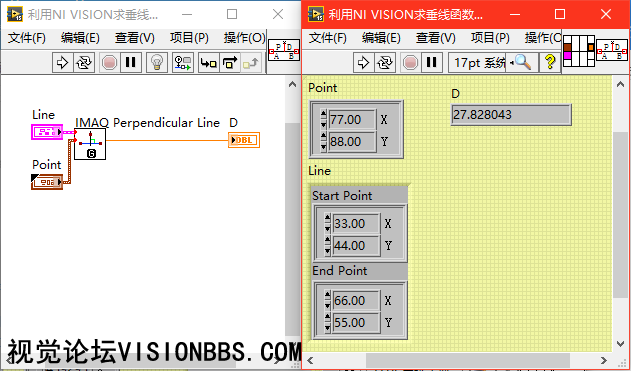This screenshot has width=631, height=371.
Task: Click front panel horizontal scrollbar thumb
Action: point(468,360)
